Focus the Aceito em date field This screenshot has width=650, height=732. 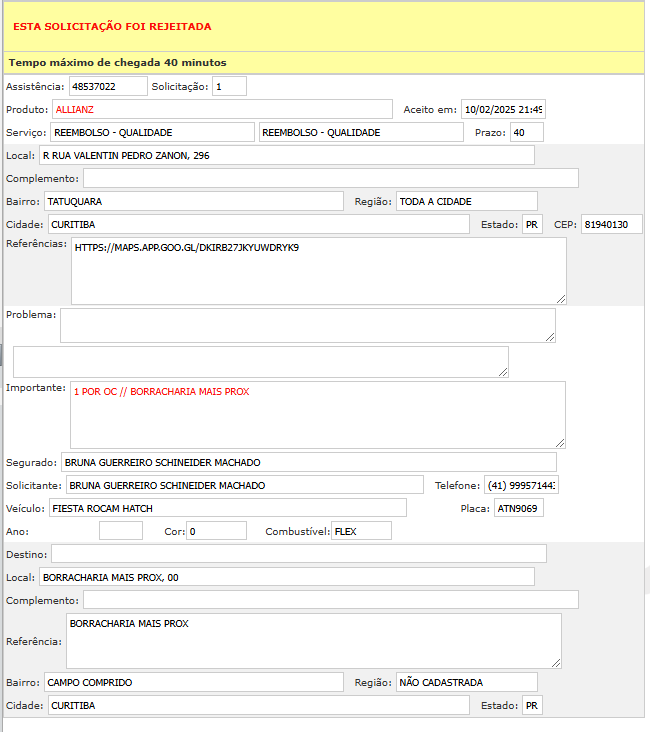pyautogui.click(x=502, y=110)
